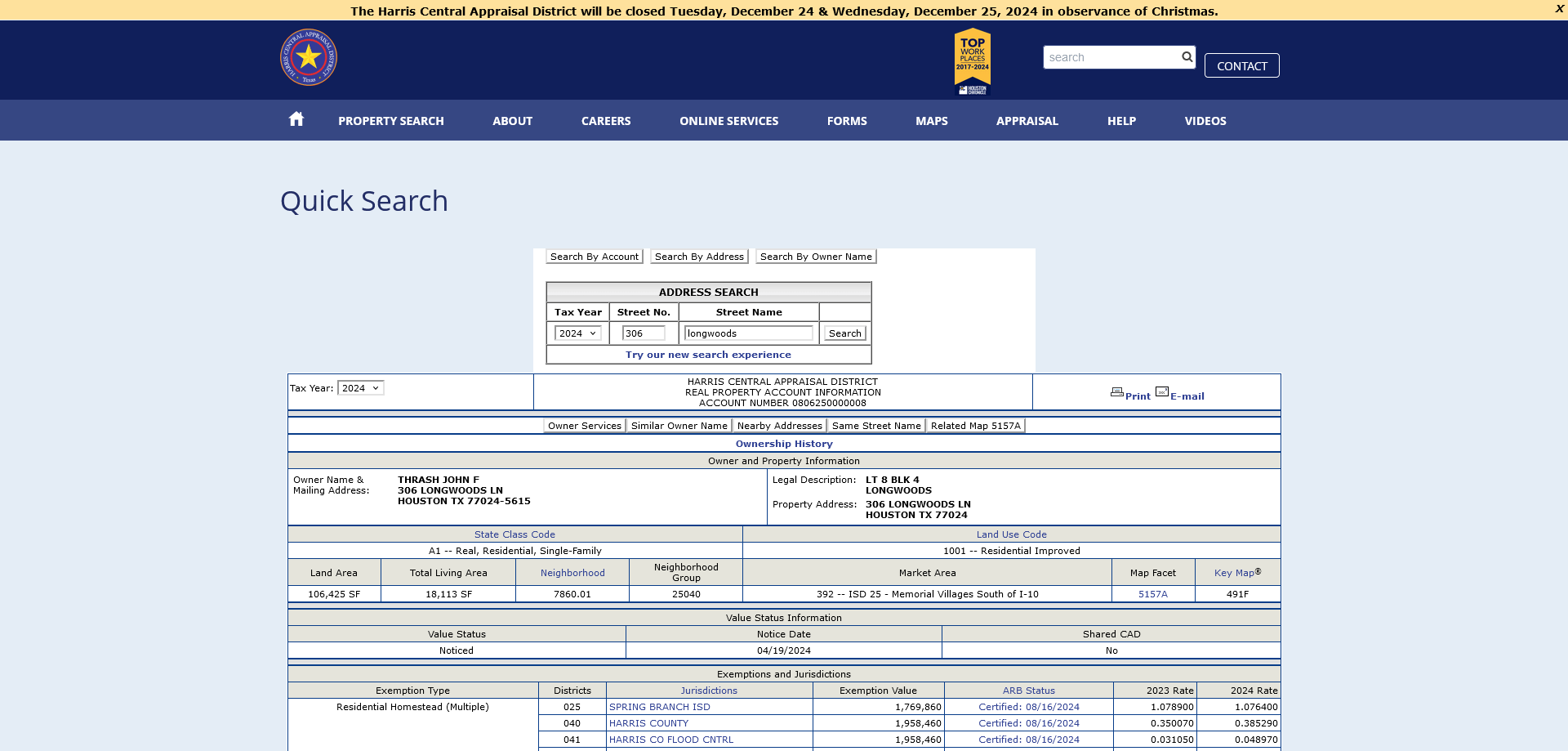Switch to Search By Account

point(595,257)
